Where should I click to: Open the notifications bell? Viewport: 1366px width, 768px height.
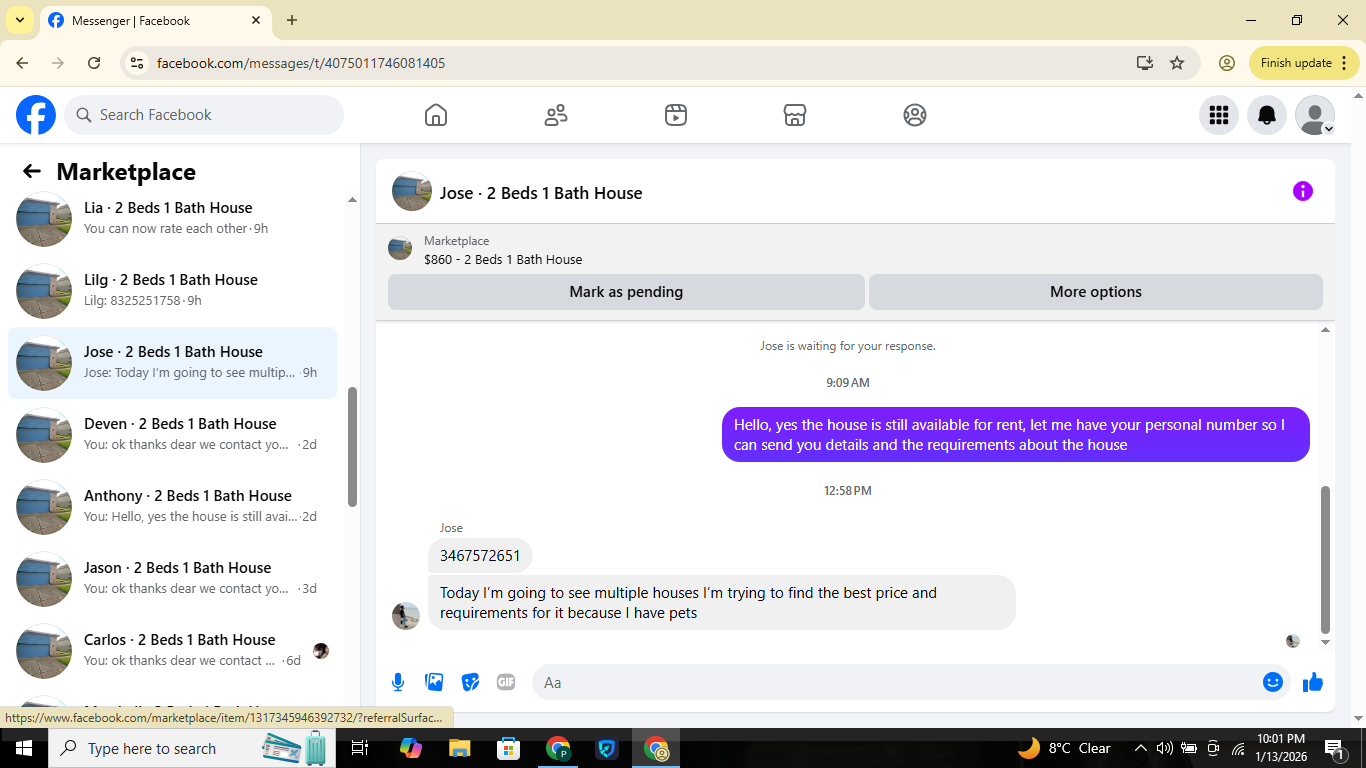tap(1267, 115)
